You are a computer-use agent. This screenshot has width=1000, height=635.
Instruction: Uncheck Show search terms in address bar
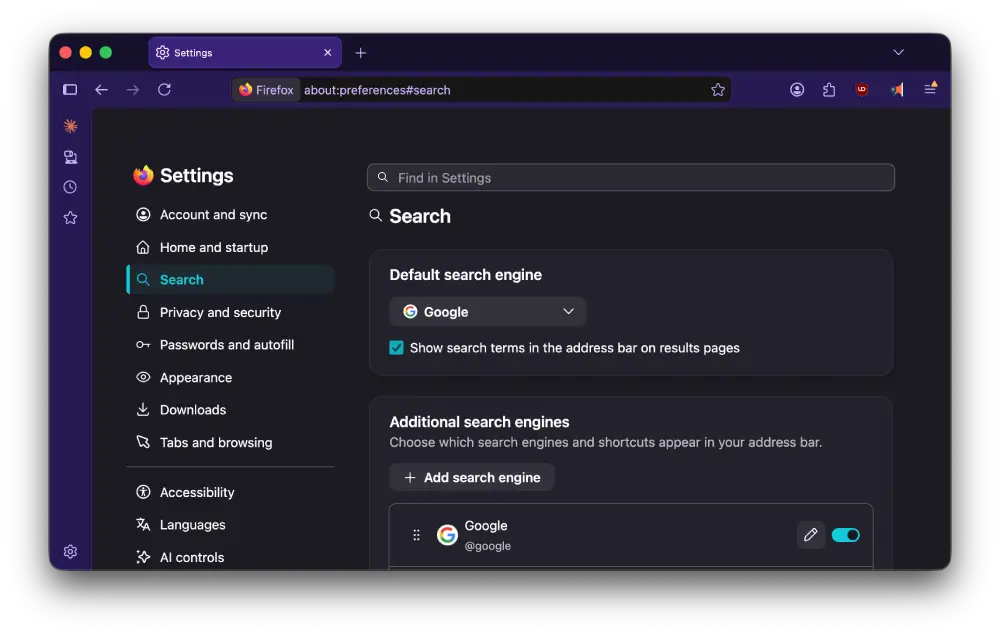pyautogui.click(x=397, y=347)
